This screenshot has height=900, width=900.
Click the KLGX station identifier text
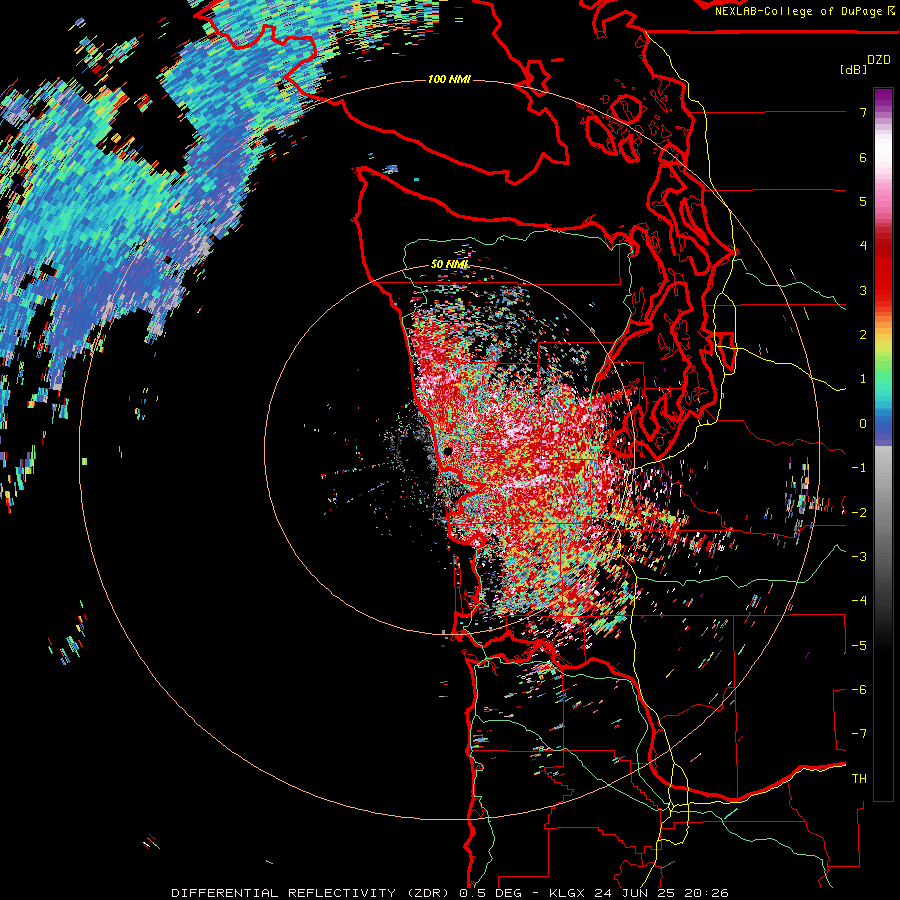point(567,893)
